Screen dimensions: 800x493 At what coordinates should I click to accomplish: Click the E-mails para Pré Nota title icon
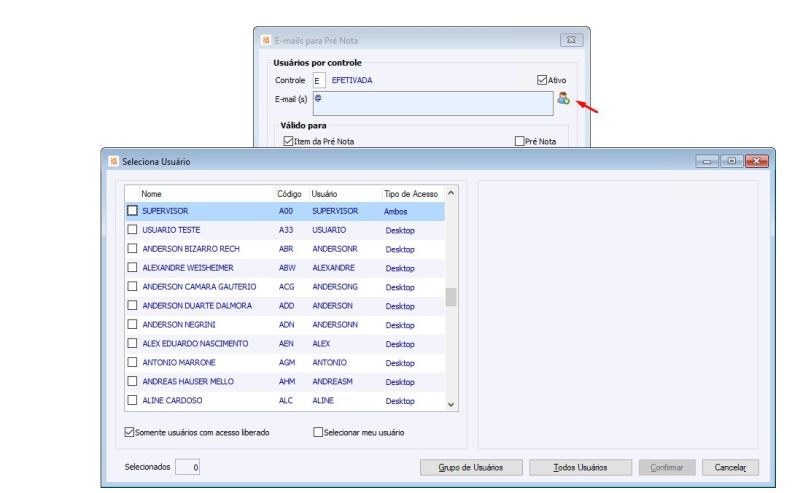coord(266,40)
